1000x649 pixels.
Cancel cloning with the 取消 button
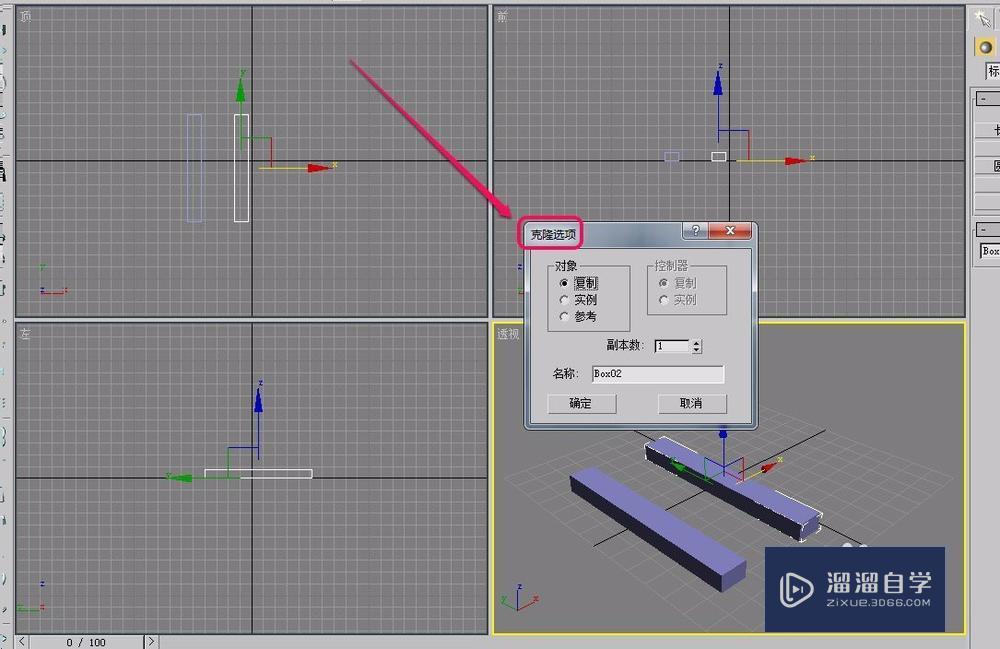point(692,403)
